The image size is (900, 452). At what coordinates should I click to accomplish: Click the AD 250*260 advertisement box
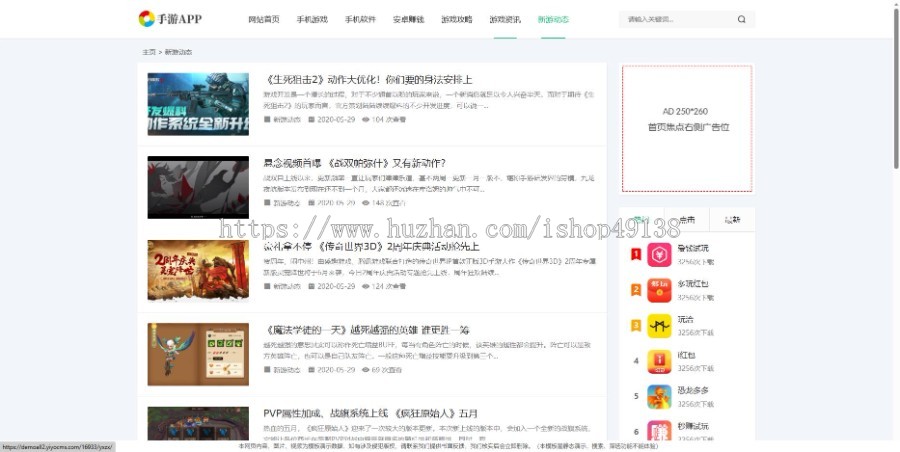(687, 128)
